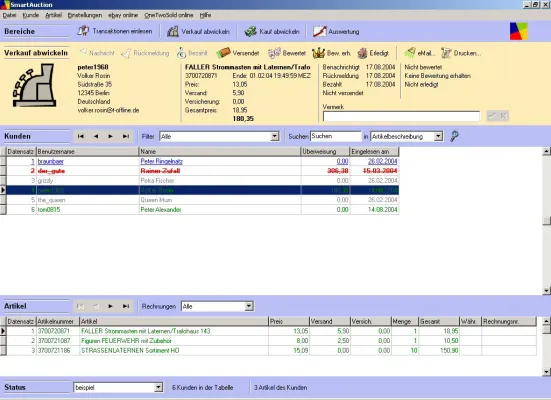
Task: Open the ebay online menu
Action: coord(123,15)
